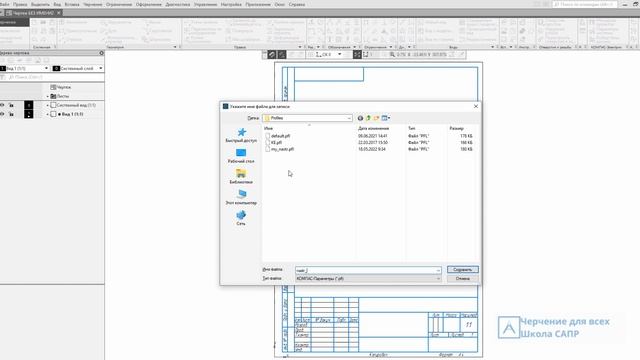Open the drawing tree panel settings gear

pos(101,53)
